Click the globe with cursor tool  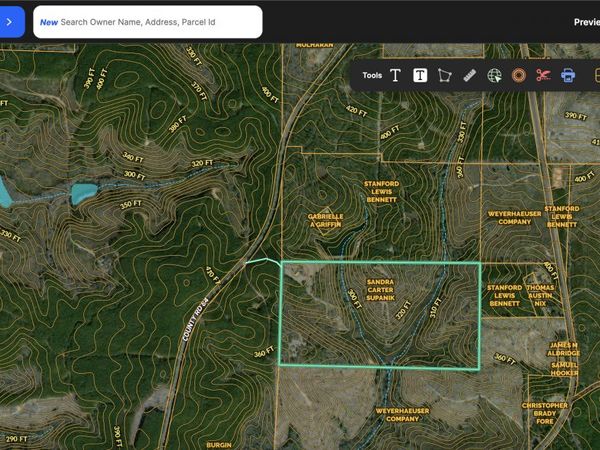[x=494, y=75]
